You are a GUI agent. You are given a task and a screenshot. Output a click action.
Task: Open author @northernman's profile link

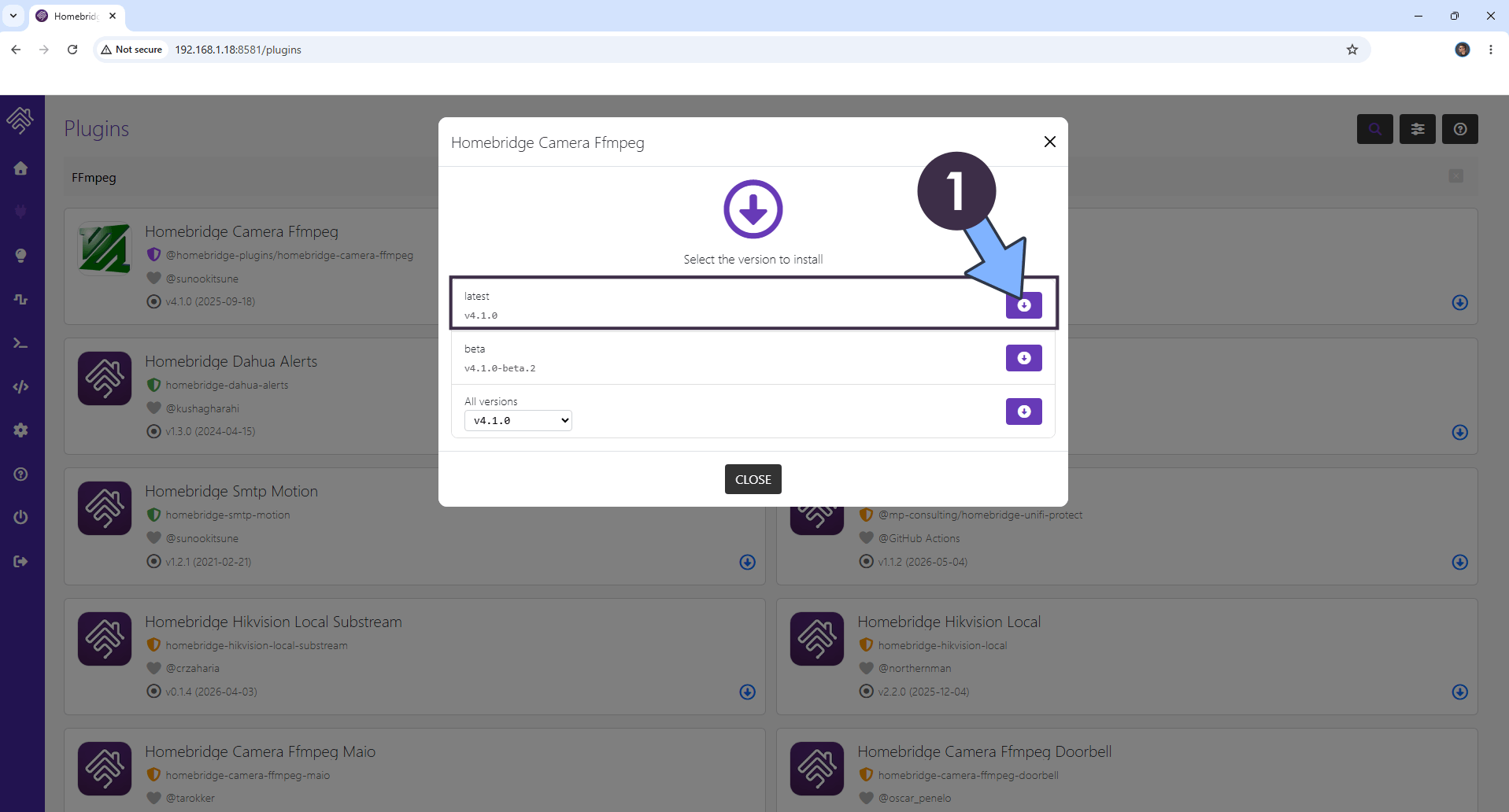click(x=915, y=668)
